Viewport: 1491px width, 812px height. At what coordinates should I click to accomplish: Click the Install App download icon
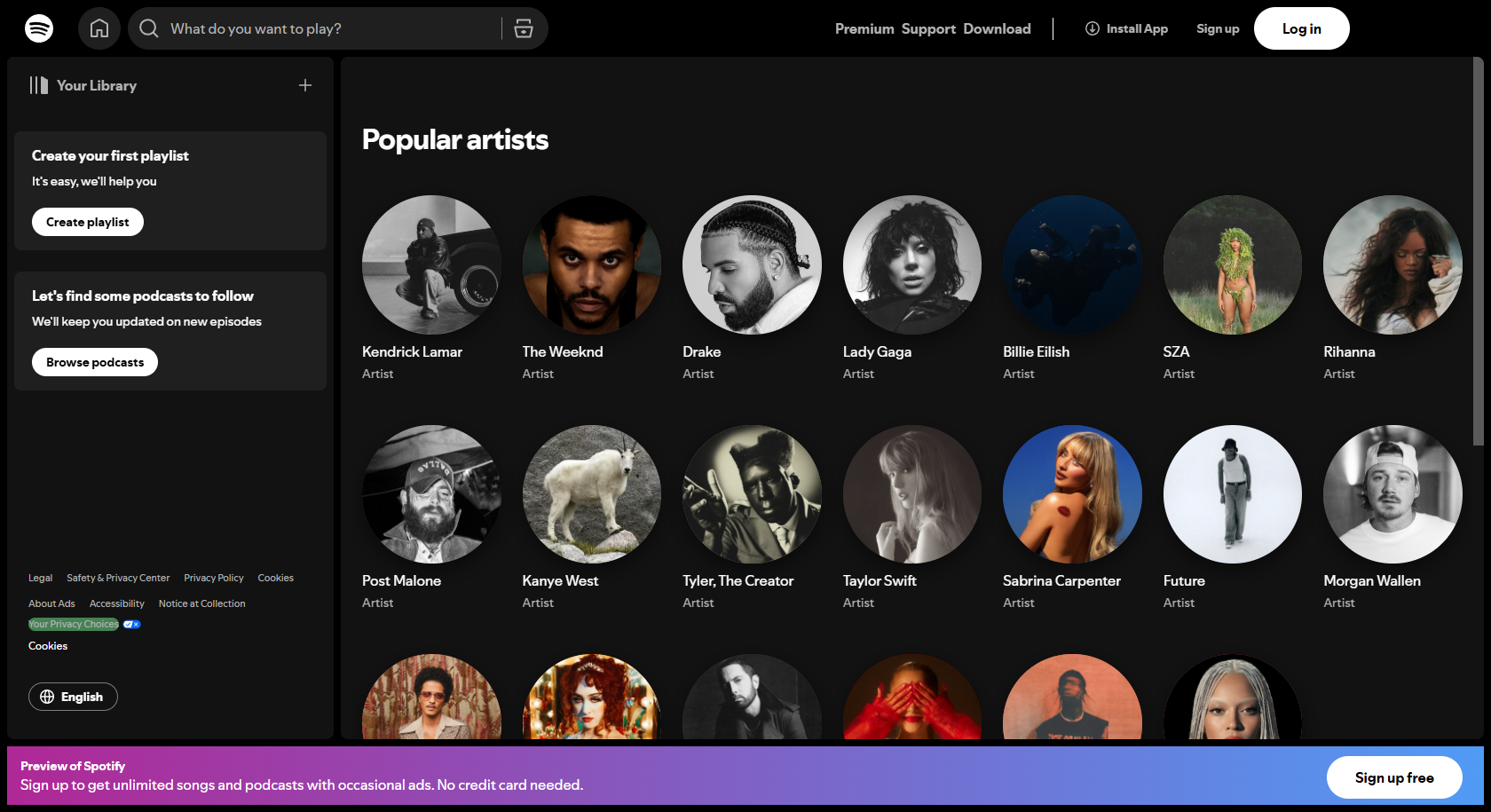click(x=1091, y=28)
